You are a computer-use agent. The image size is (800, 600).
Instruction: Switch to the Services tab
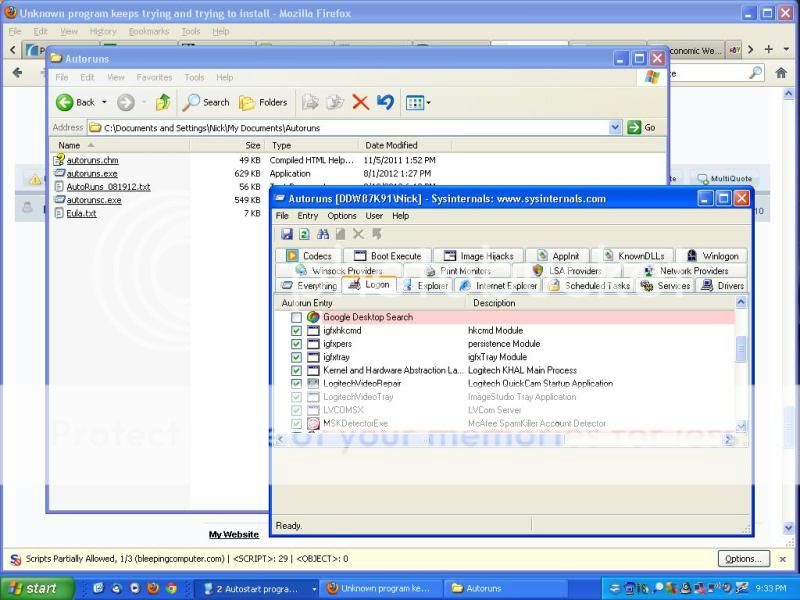coord(666,286)
